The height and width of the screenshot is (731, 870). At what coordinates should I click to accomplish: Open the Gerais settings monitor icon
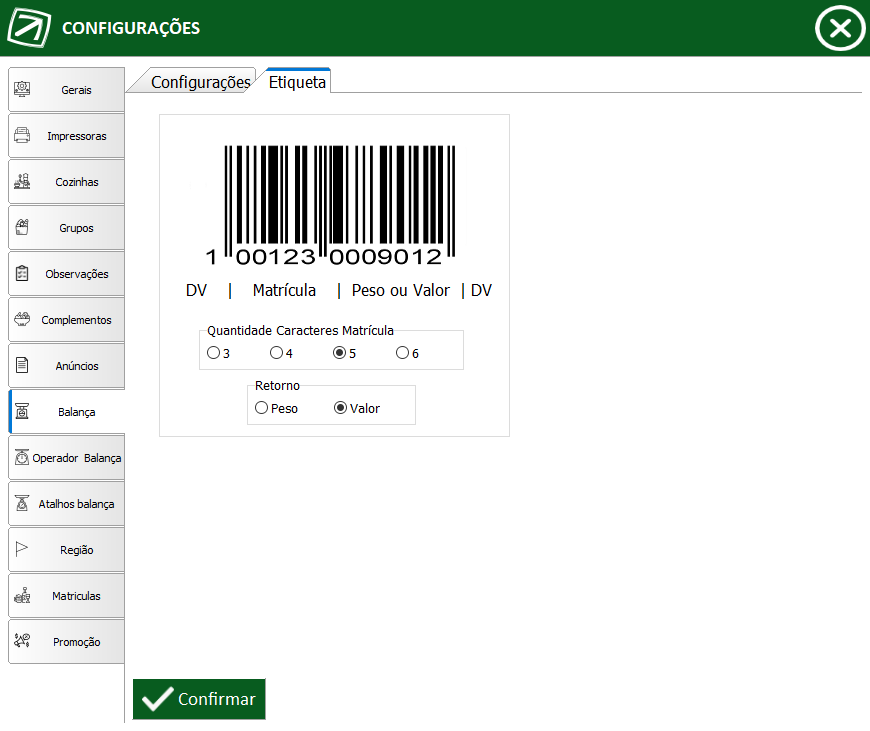pyautogui.click(x=22, y=89)
